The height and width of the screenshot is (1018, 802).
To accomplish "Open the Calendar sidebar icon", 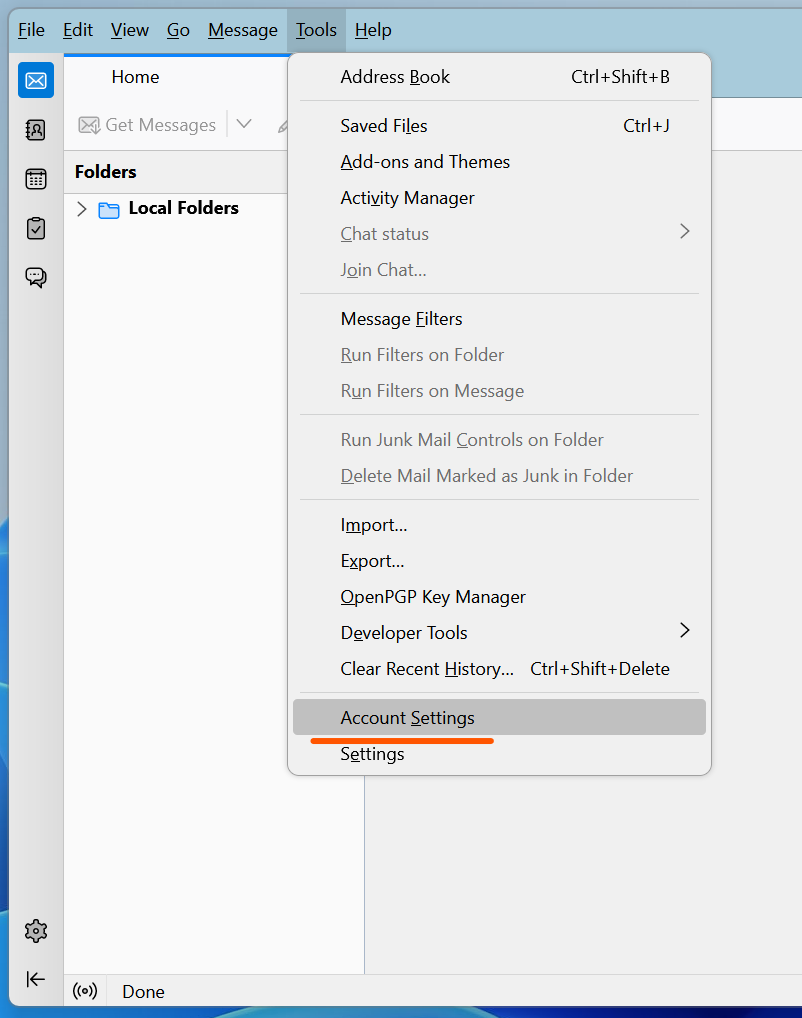I will point(36,179).
